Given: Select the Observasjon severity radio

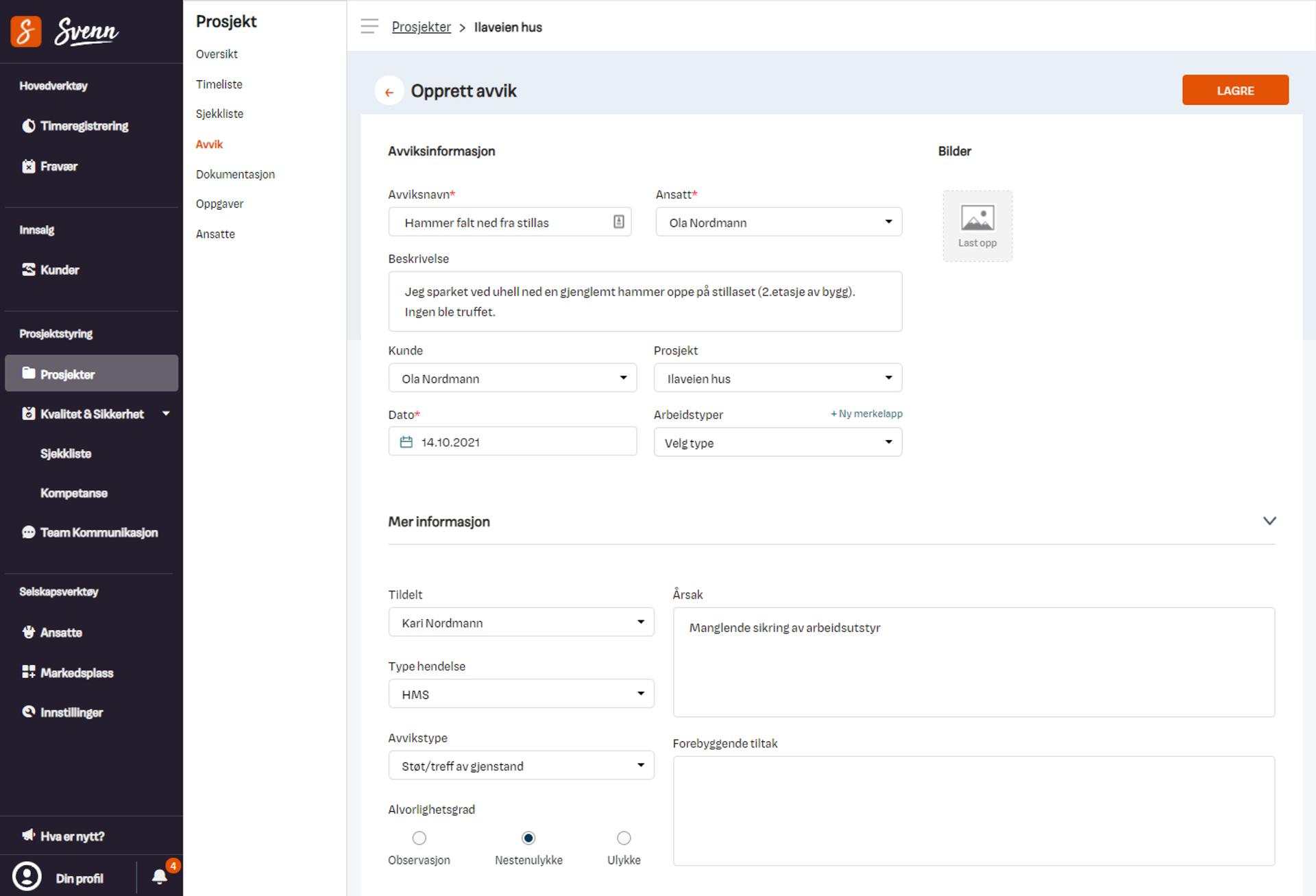Looking at the screenshot, I should pyautogui.click(x=419, y=838).
